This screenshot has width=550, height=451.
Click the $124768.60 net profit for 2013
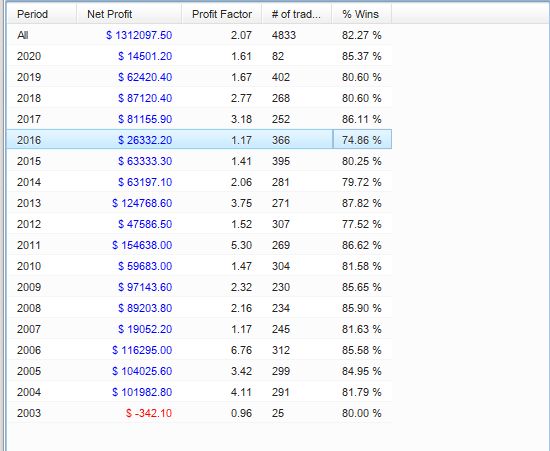pos(142,203)
